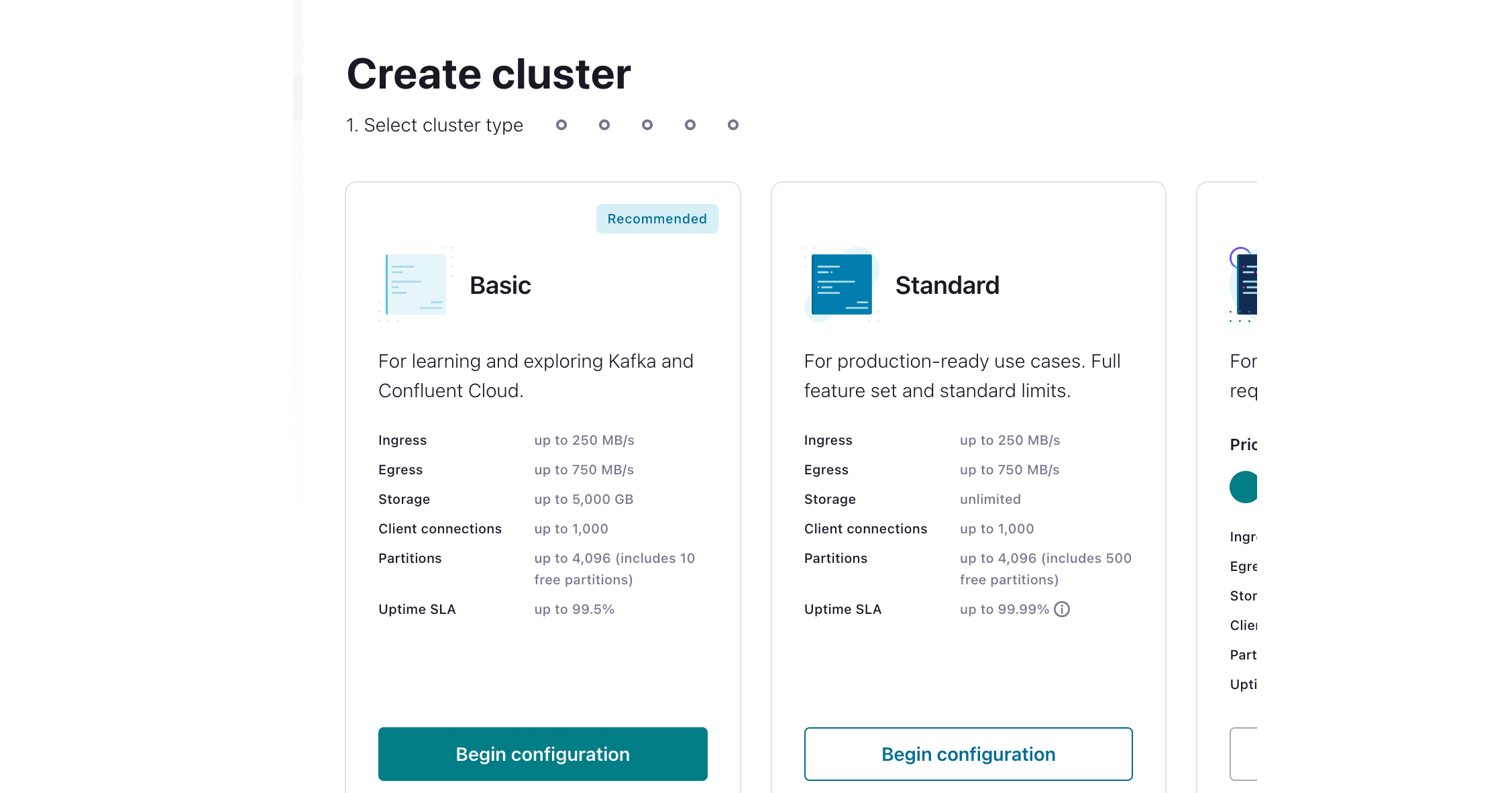
Task: Click the Basic 'Client connections' label
Action: (440, 529)
